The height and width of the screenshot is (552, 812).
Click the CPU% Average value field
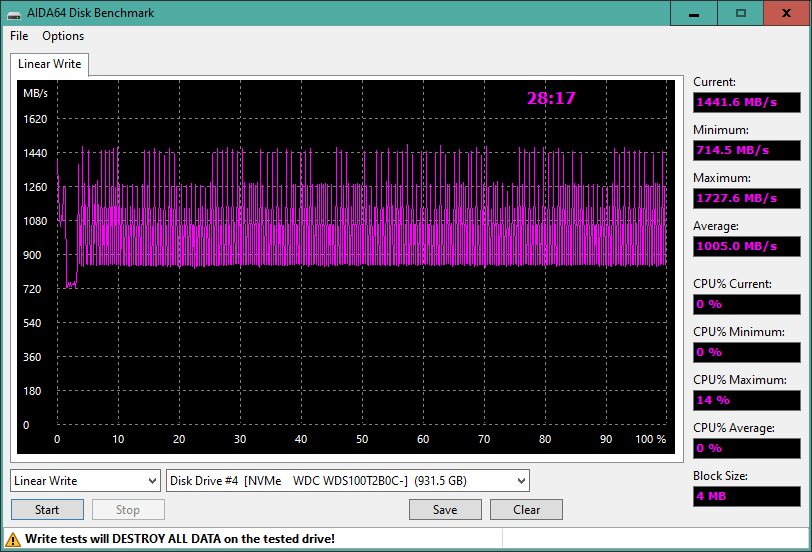(747, 448)
